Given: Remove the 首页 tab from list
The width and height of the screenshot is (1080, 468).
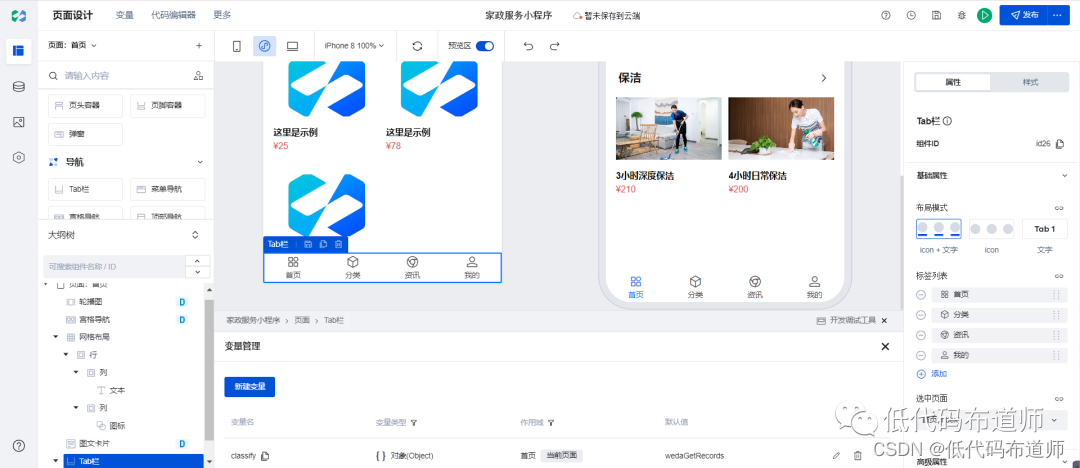Looking at the screenshot, I should (921, 295).
